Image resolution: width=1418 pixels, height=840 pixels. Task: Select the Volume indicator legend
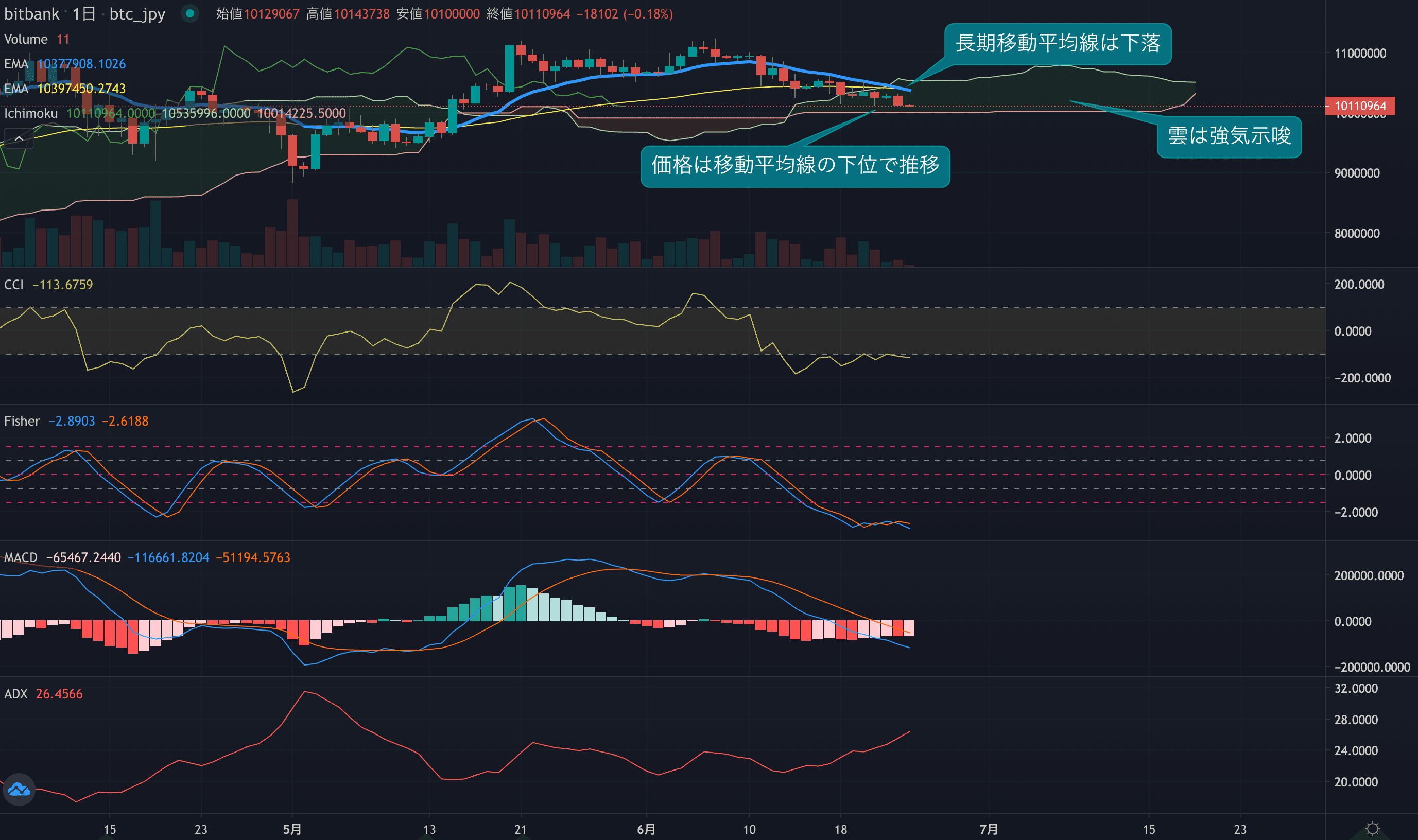click(x=25, y=39)
